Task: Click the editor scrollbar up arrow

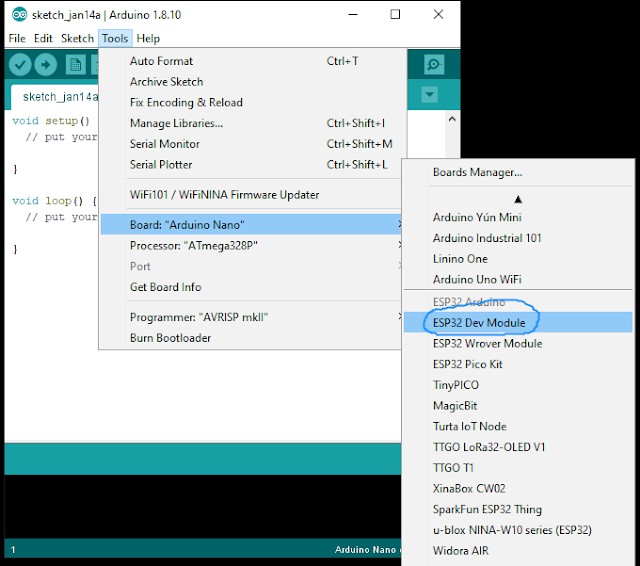Action: pos(452,119)
